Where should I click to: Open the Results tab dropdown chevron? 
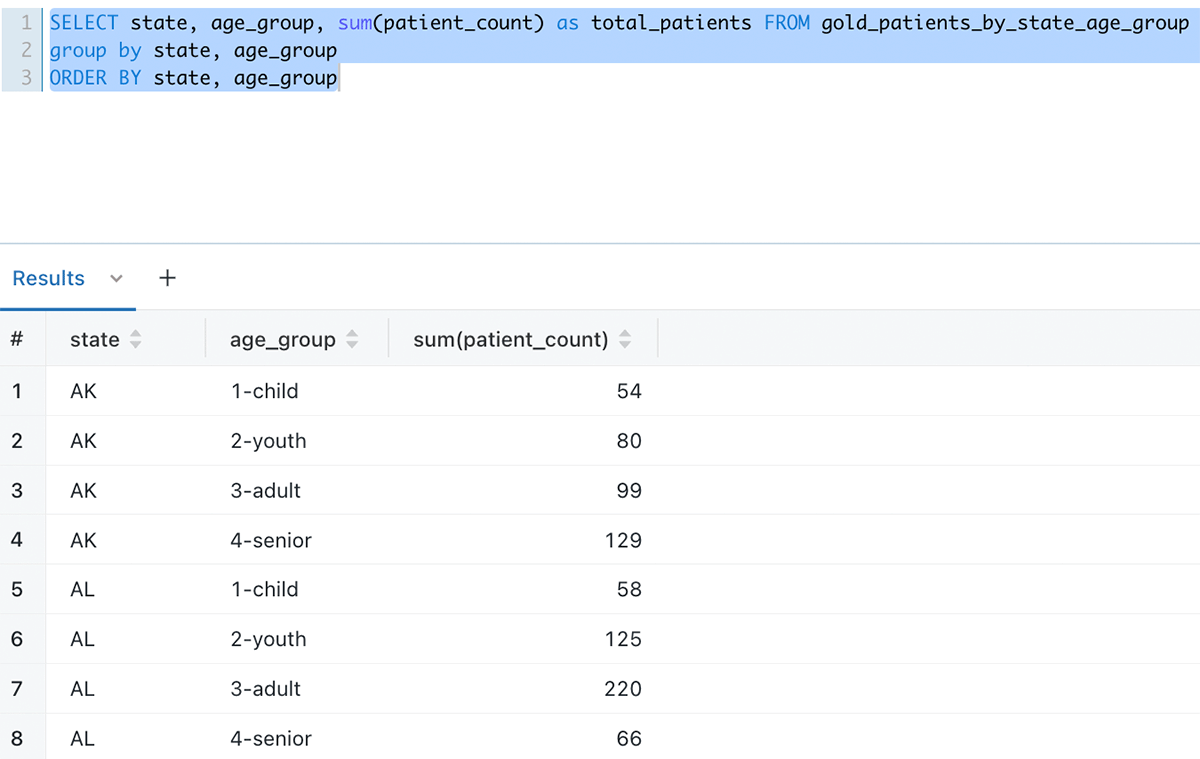tap(116, 279)
